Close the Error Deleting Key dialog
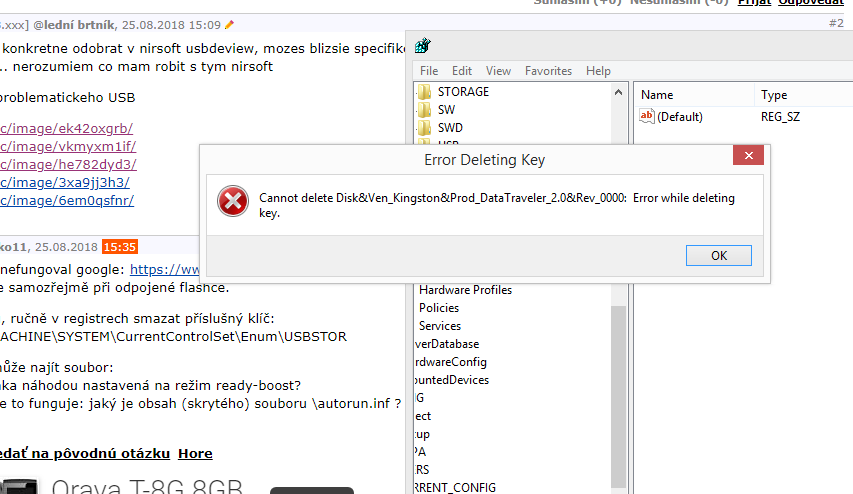 click(x=749, y=156)
